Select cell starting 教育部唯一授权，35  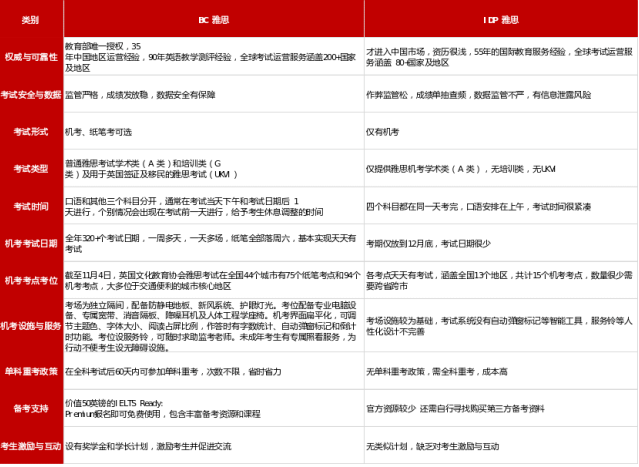click(x=214, y=57)
